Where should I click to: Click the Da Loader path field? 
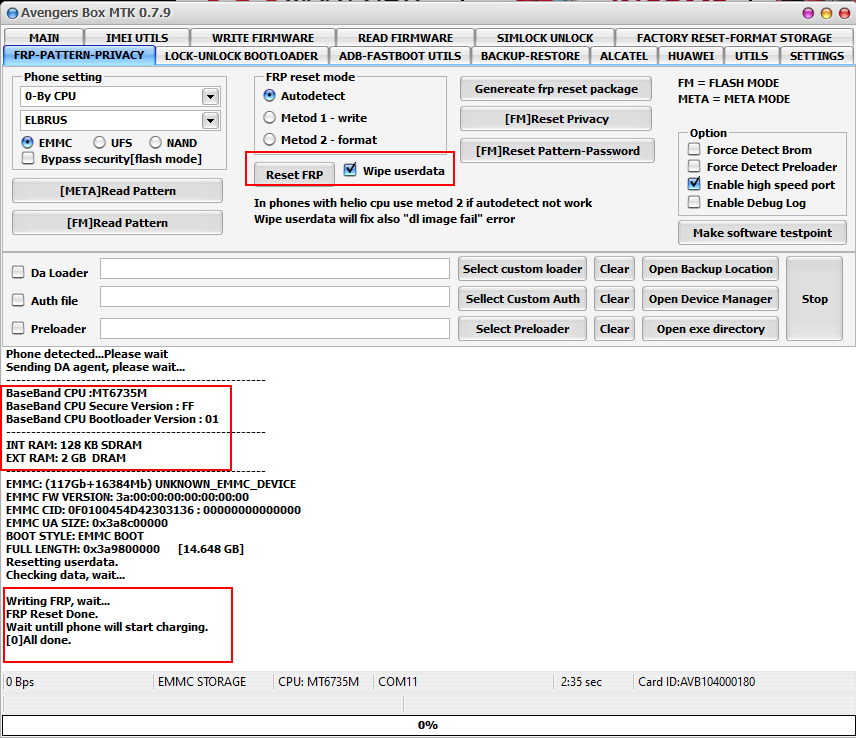click(275, 269)
